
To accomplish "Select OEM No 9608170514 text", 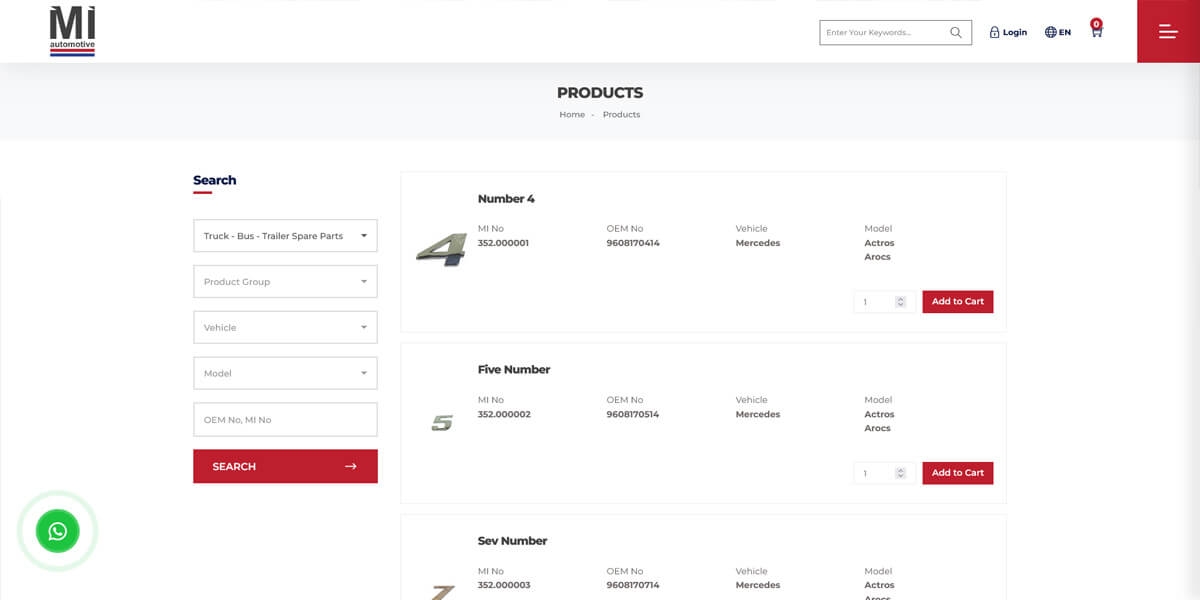I will 633,414.
